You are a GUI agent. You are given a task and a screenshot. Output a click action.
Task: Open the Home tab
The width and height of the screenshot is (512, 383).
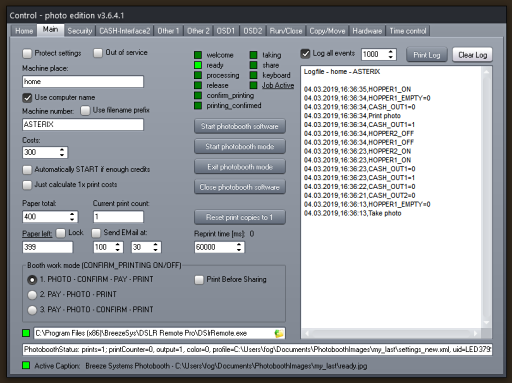click(x=24, y=31)
